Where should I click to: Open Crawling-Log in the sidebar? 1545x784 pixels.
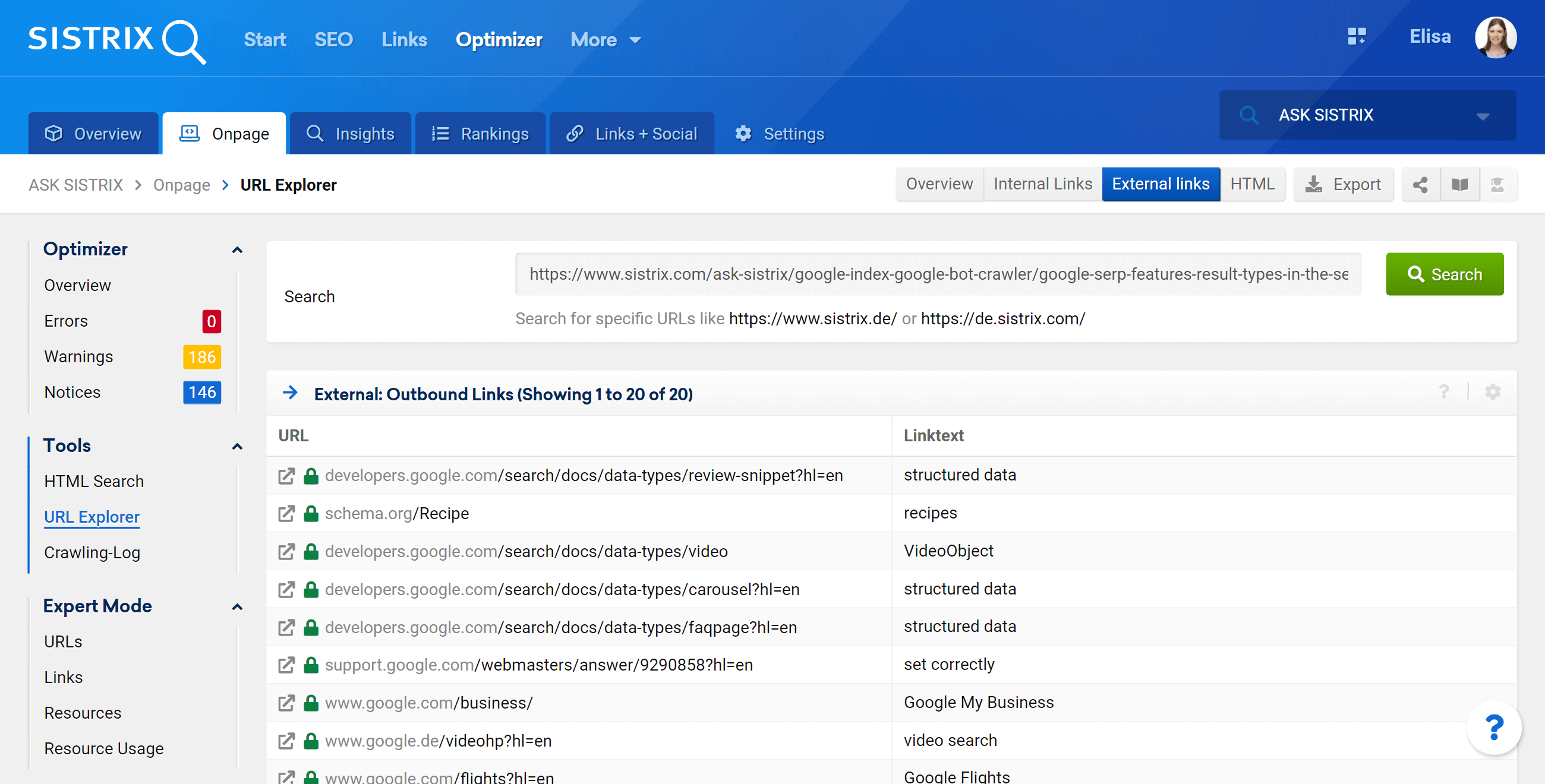point(92,552)
